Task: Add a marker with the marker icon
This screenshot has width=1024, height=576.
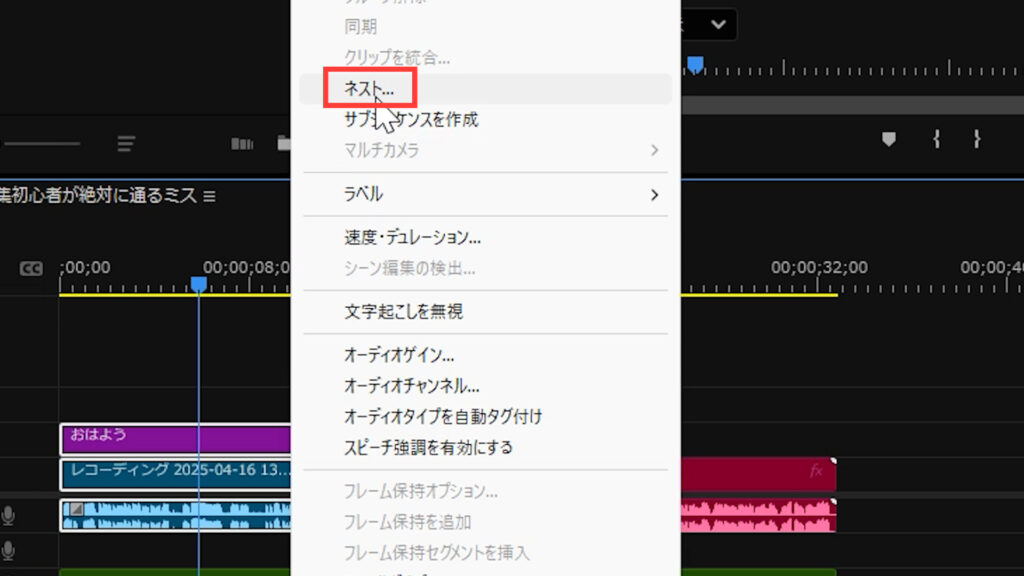Action: (x=889, y=139)
